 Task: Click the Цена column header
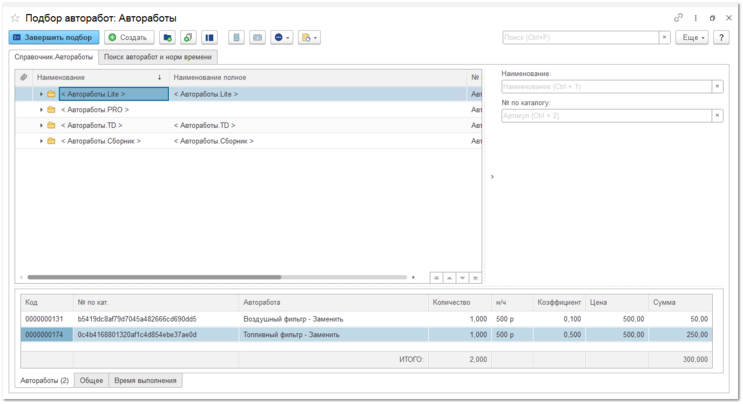(617, 302)
